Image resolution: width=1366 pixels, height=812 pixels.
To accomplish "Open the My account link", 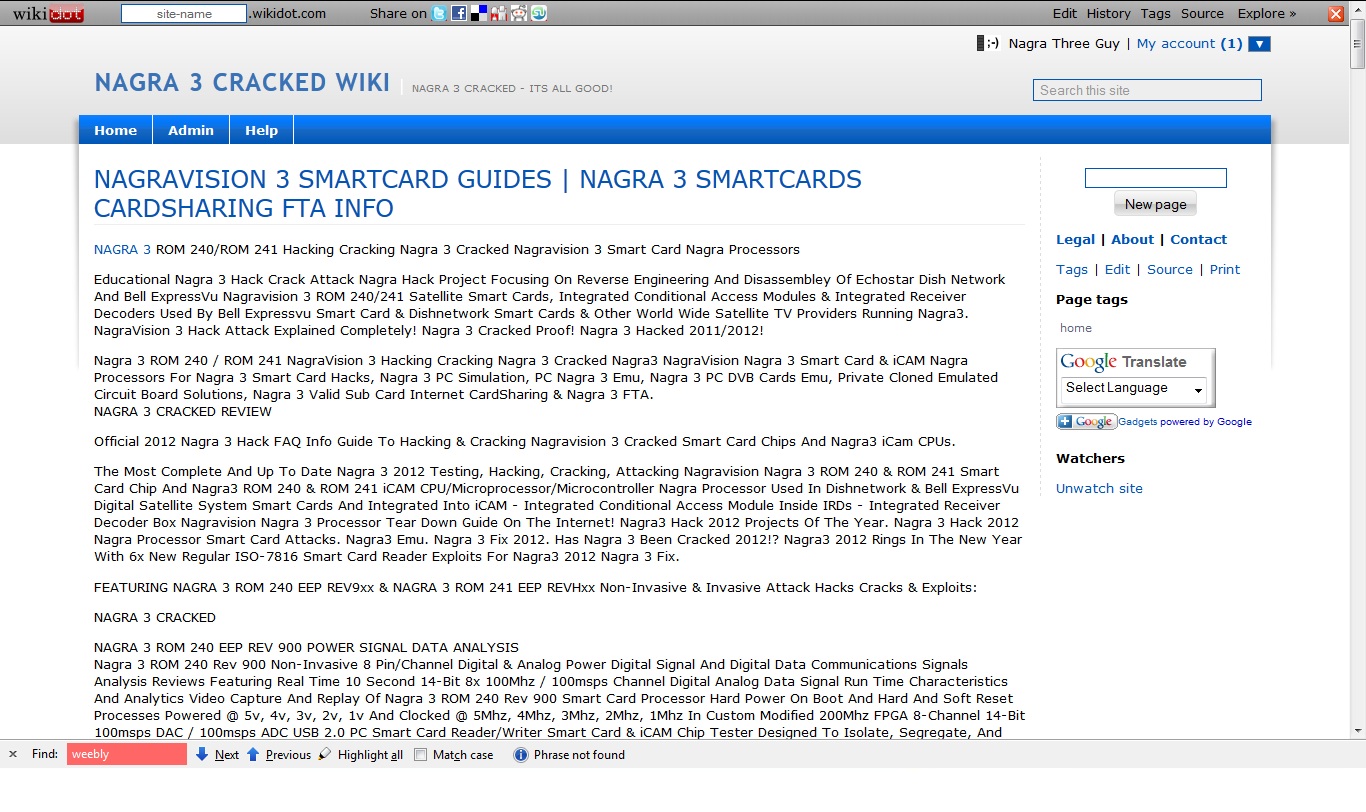I will (1176, 44).
